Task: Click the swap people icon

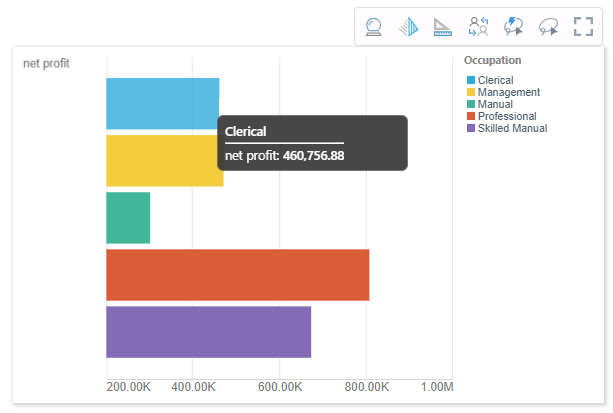Action: pyautogui.click(x=479, y=27)
